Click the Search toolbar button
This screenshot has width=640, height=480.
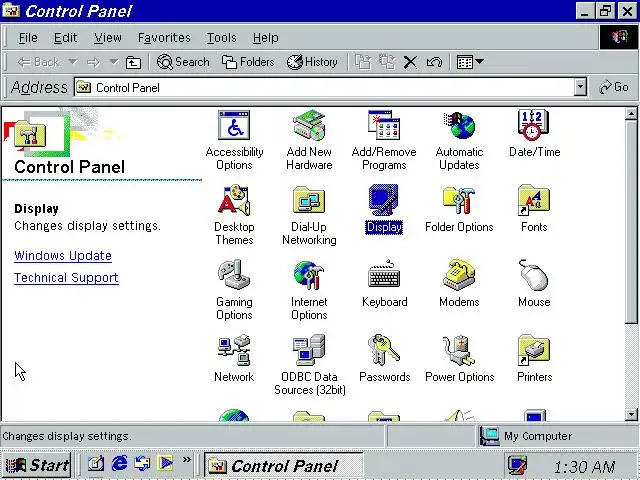click(183, 62)
